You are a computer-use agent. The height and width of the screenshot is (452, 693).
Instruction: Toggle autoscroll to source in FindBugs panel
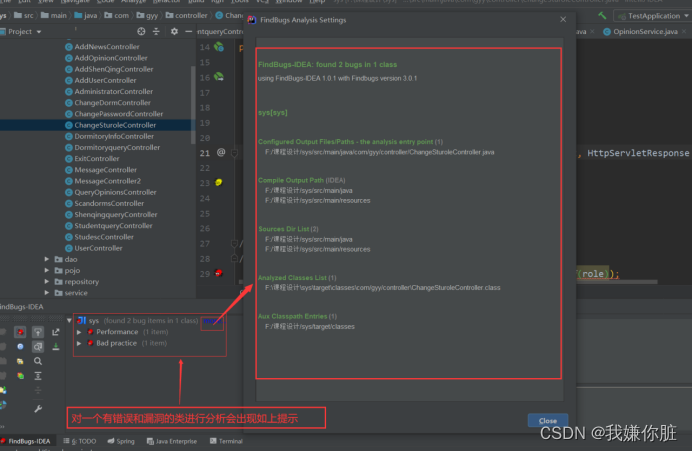pos(38,332)
